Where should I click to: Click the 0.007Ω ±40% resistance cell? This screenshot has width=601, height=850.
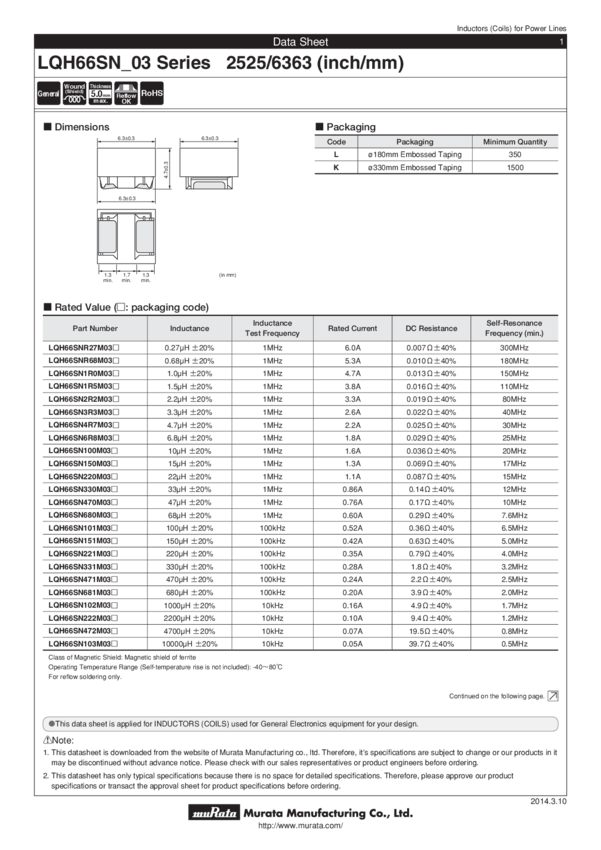pyautogui.click(x=431, y=348)
